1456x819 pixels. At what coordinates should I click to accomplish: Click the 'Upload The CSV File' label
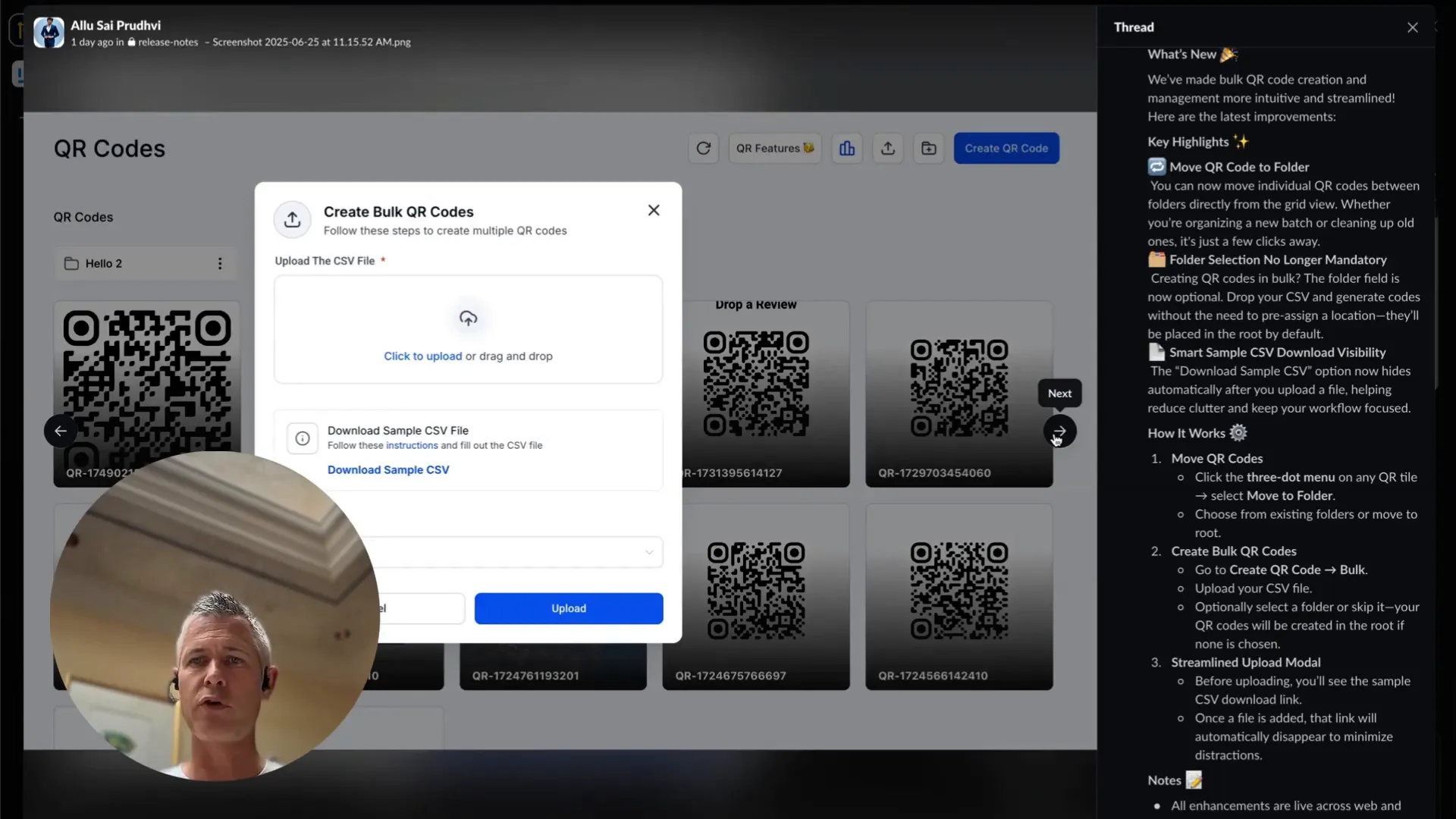pos(325,261)
